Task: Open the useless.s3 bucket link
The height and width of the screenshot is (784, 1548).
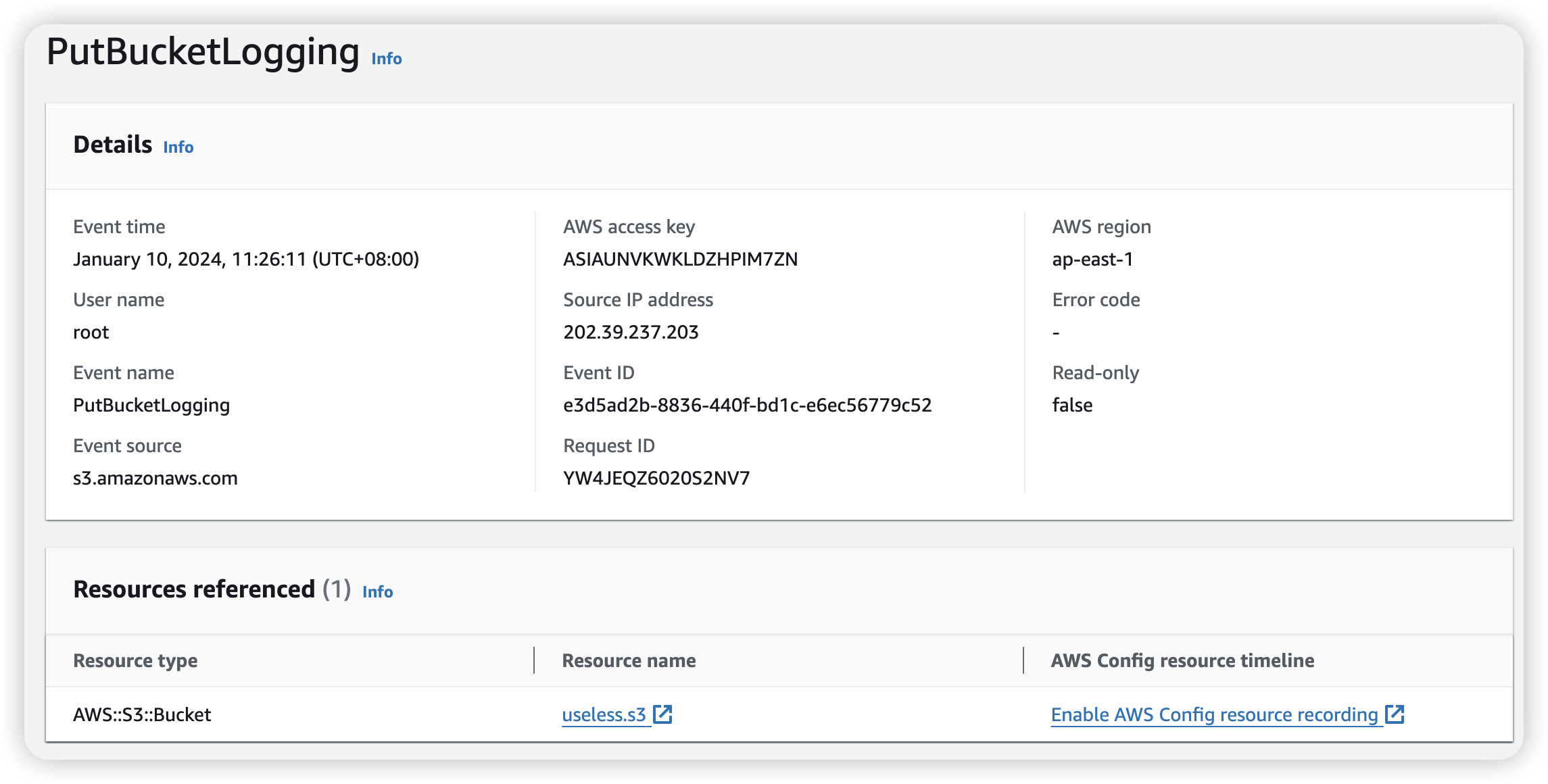Action: tap(604, 714)
